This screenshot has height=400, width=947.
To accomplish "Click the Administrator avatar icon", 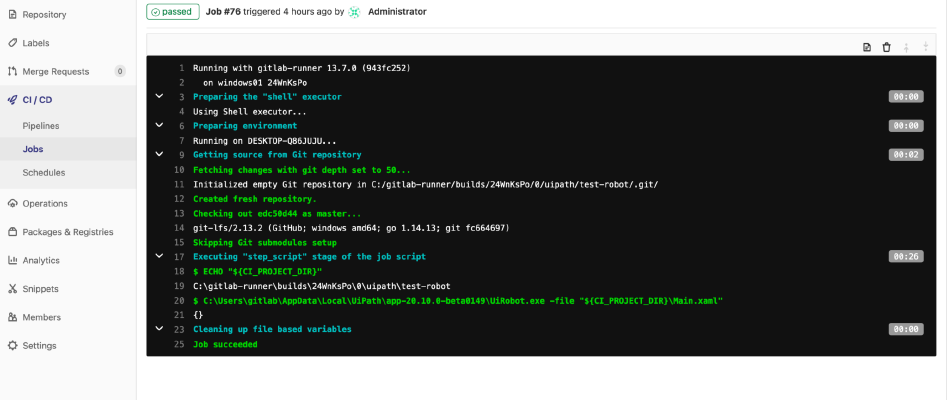I will pos(355,11).
